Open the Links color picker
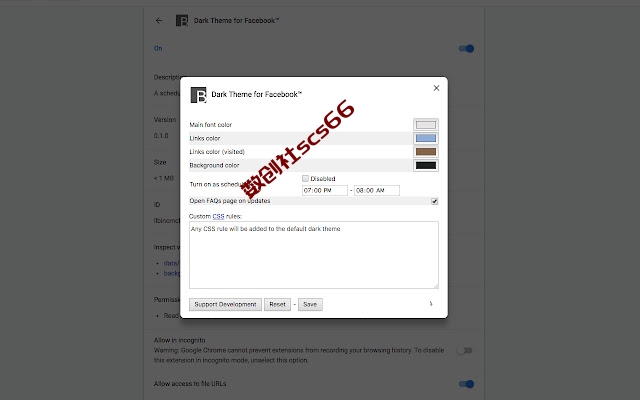 click(426, 138)
